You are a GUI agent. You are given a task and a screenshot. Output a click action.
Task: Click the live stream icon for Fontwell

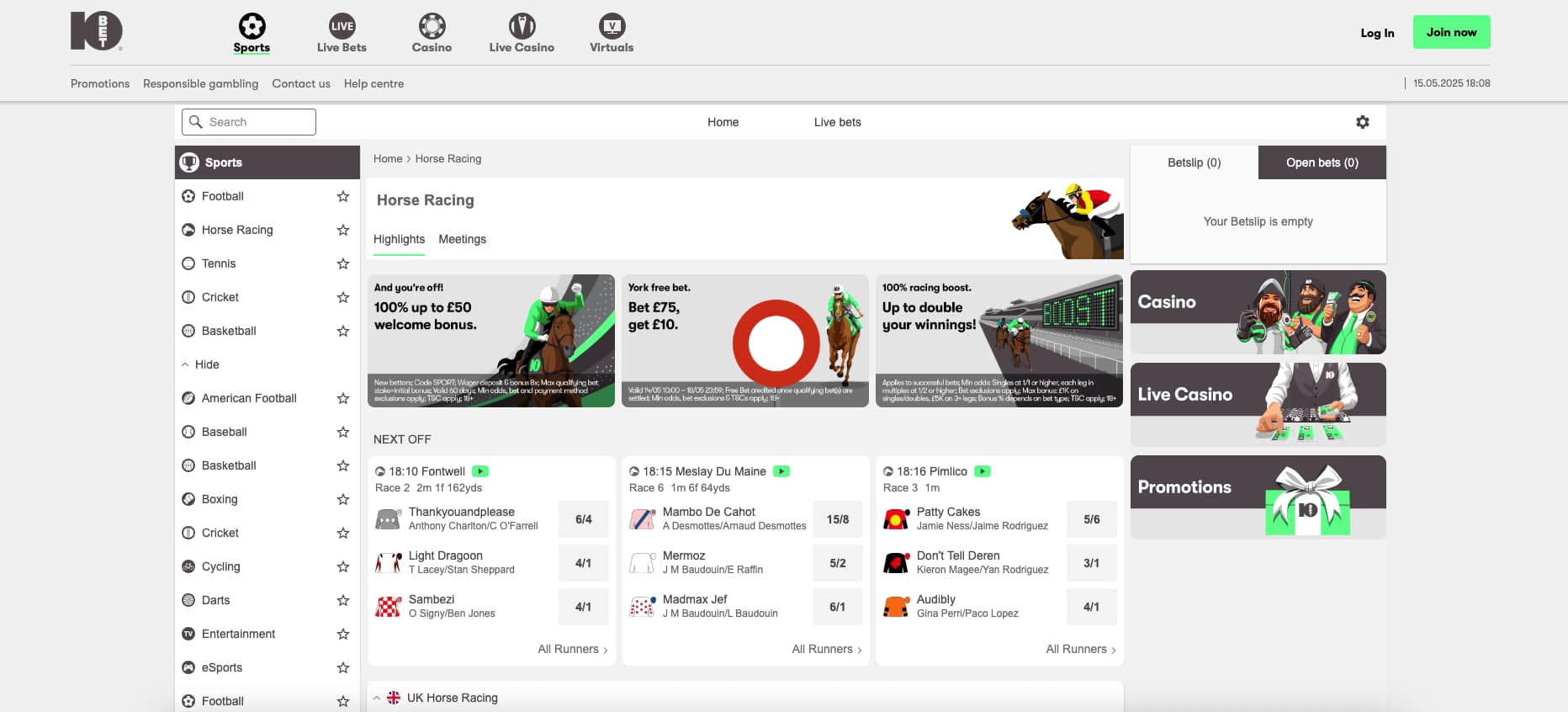pos(480,471)
